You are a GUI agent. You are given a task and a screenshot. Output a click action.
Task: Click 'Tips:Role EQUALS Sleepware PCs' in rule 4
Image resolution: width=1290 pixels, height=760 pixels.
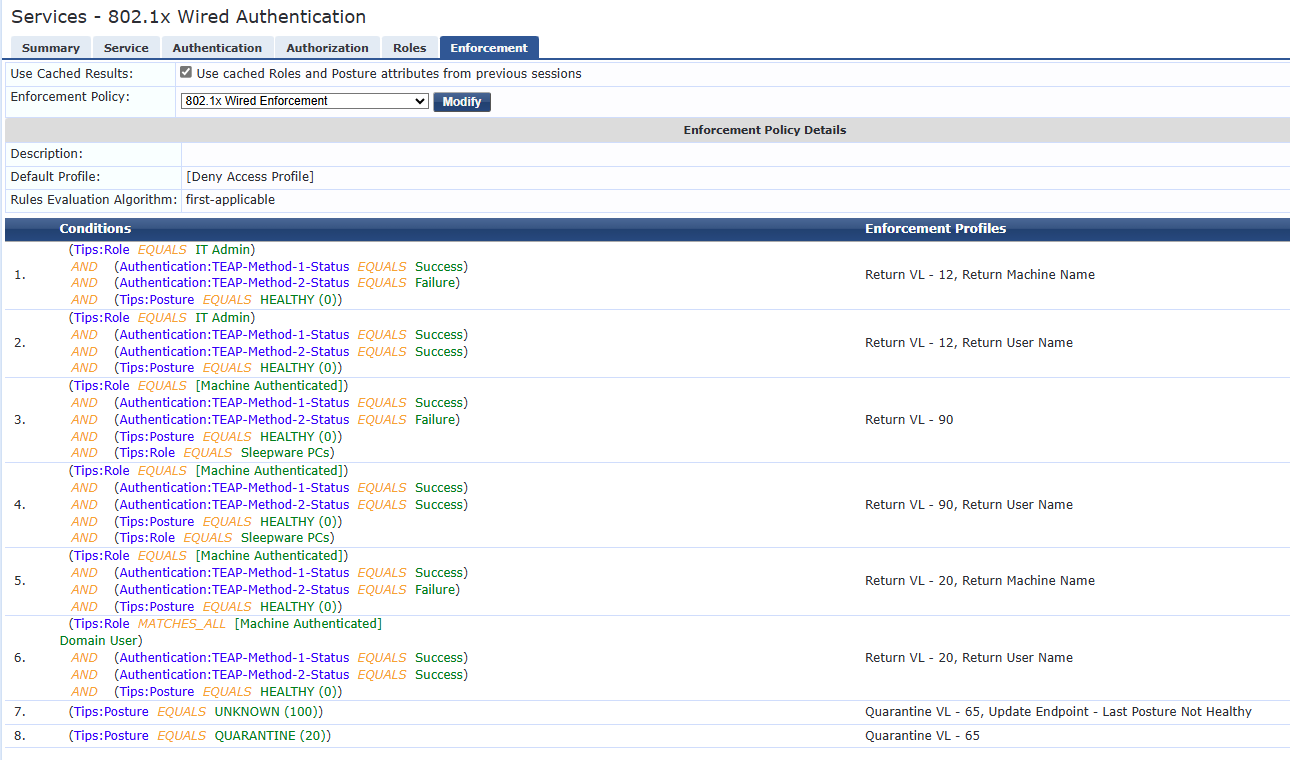[x=224, y=538]
